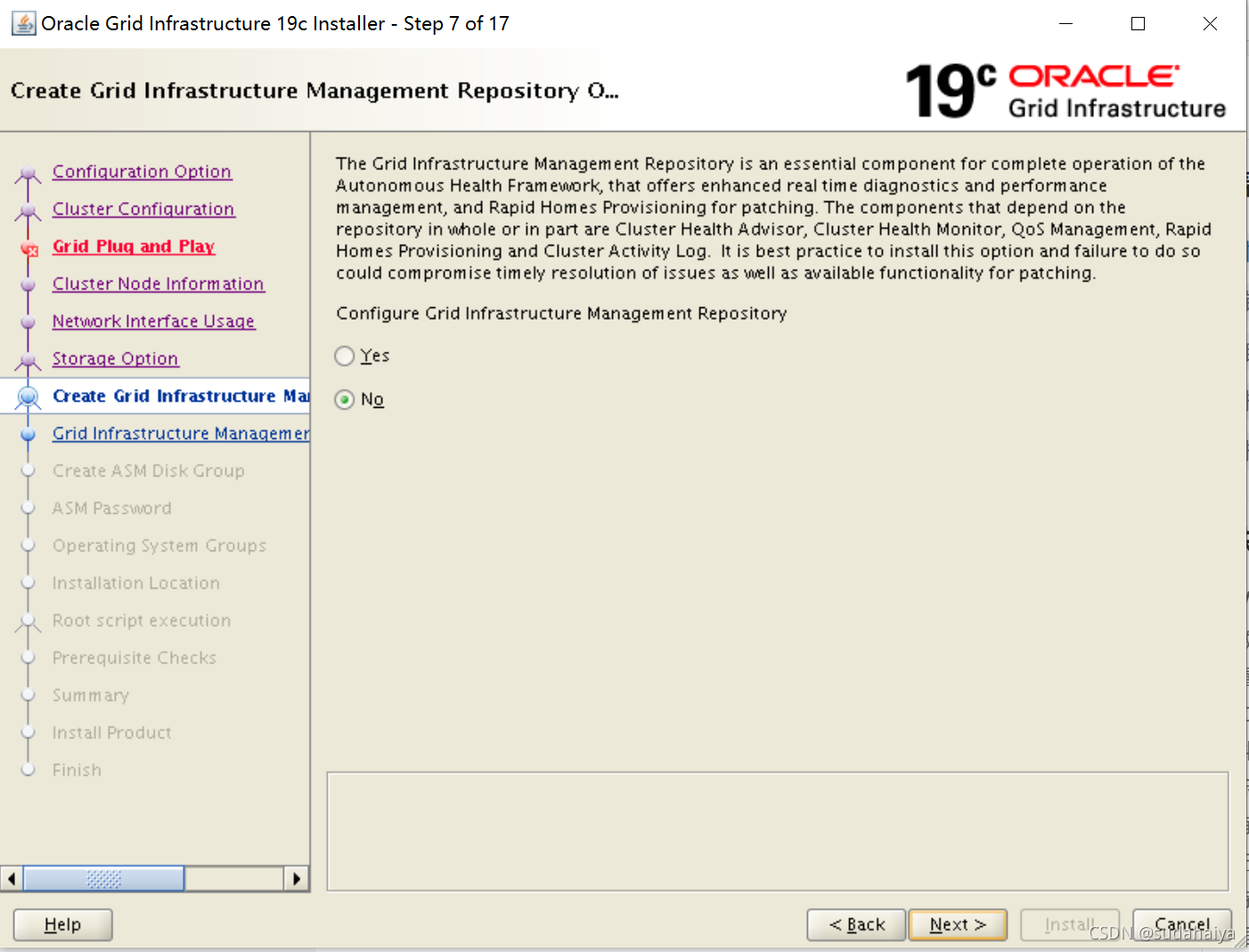The image size is (1249, 952).
Task: Click the sidebar scrollbar left arrow
Action: coord(12,879)
